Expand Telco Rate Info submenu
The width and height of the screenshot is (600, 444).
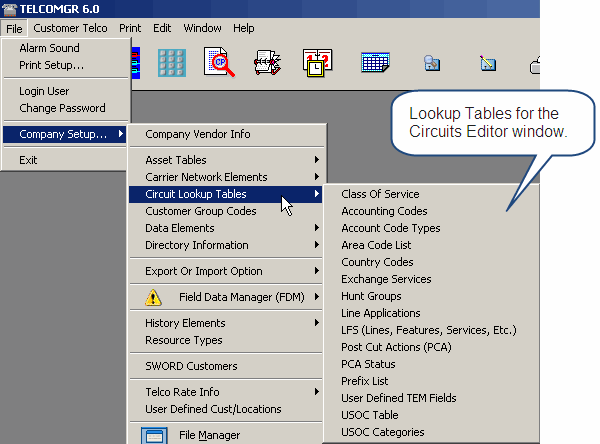[x=226, y=392]
